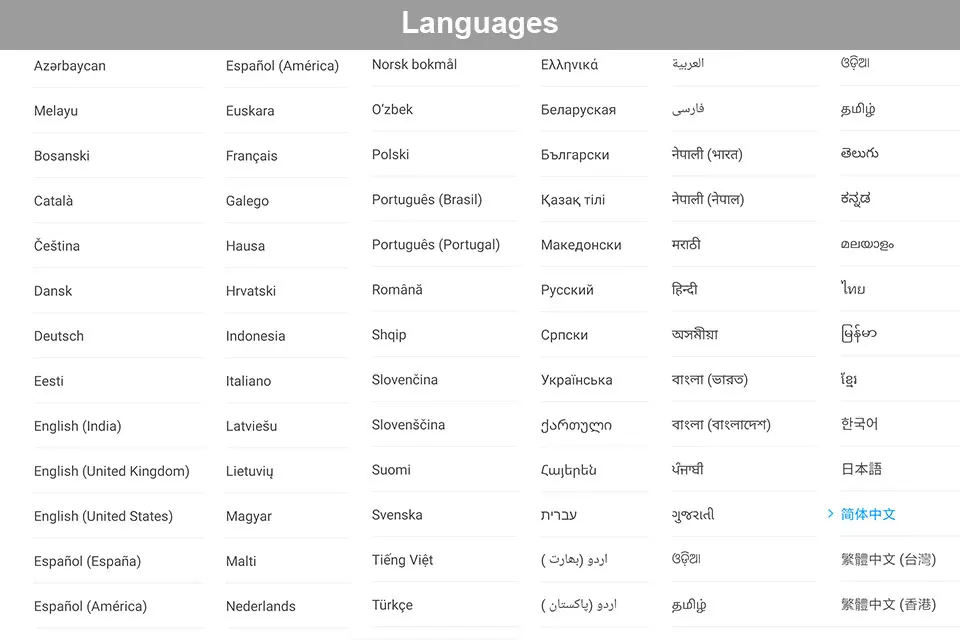
Task: Pick Español (España)
Action: pyautogui.click(x=88, y=561)
